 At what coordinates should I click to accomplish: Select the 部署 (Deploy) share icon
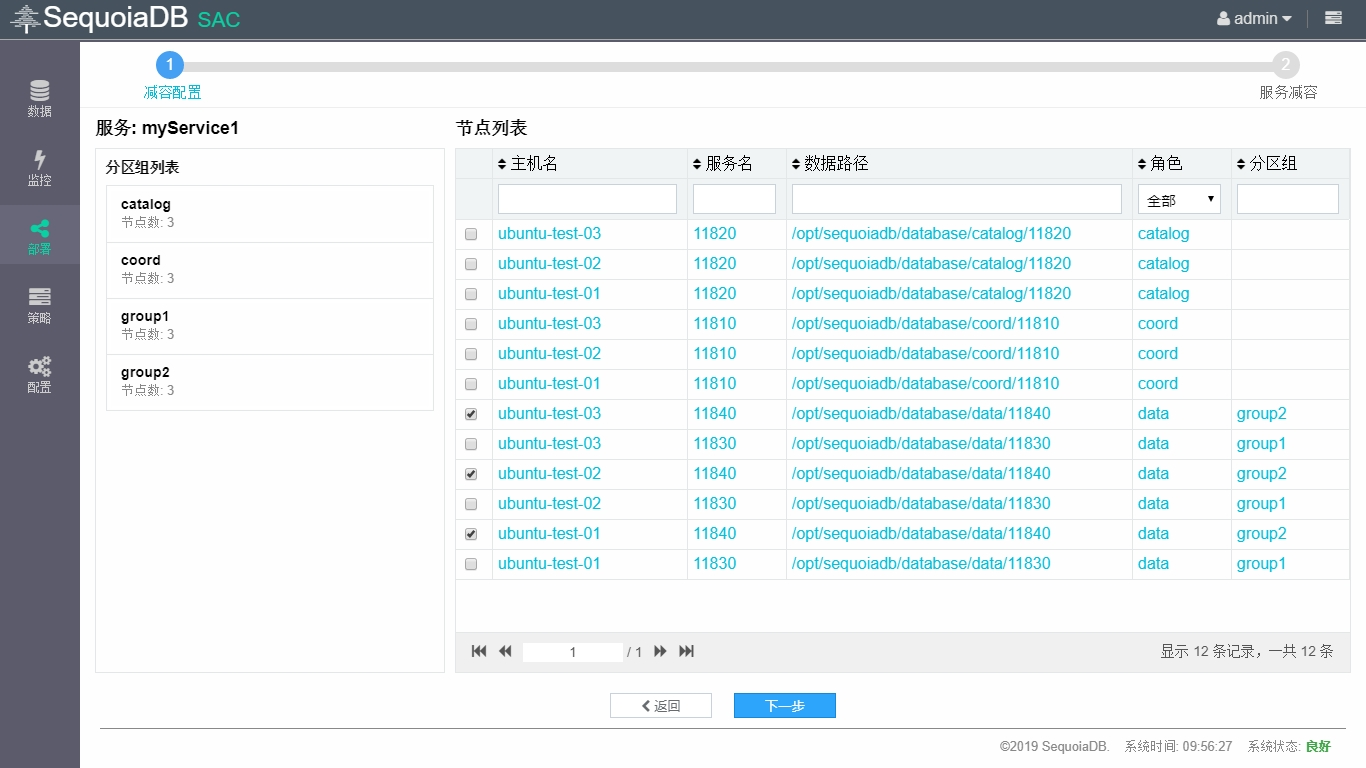pos(39,236)
